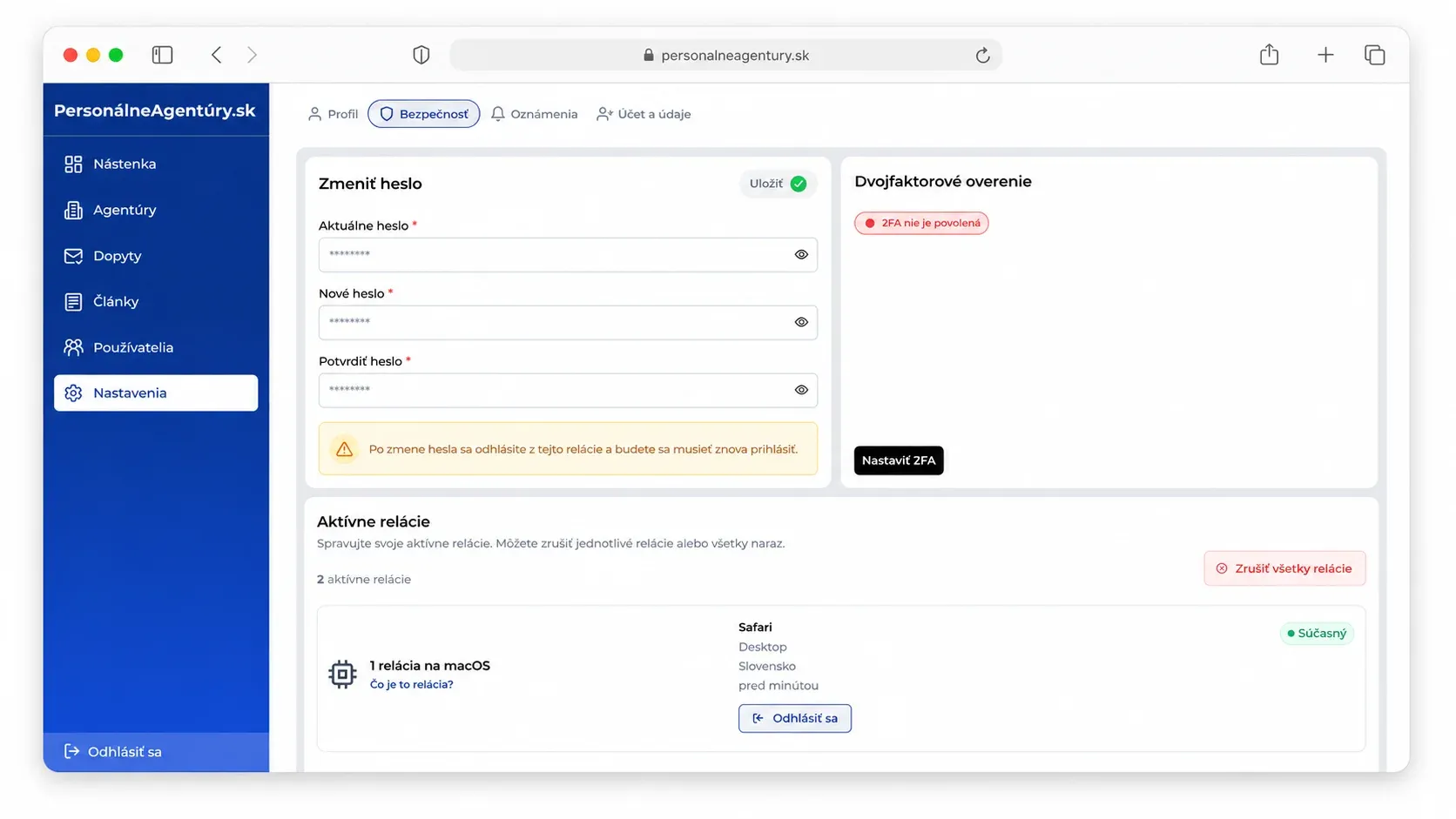
Task: Click the chip icon next to 1 relácia na macOS
Action: tap(343, 675)
